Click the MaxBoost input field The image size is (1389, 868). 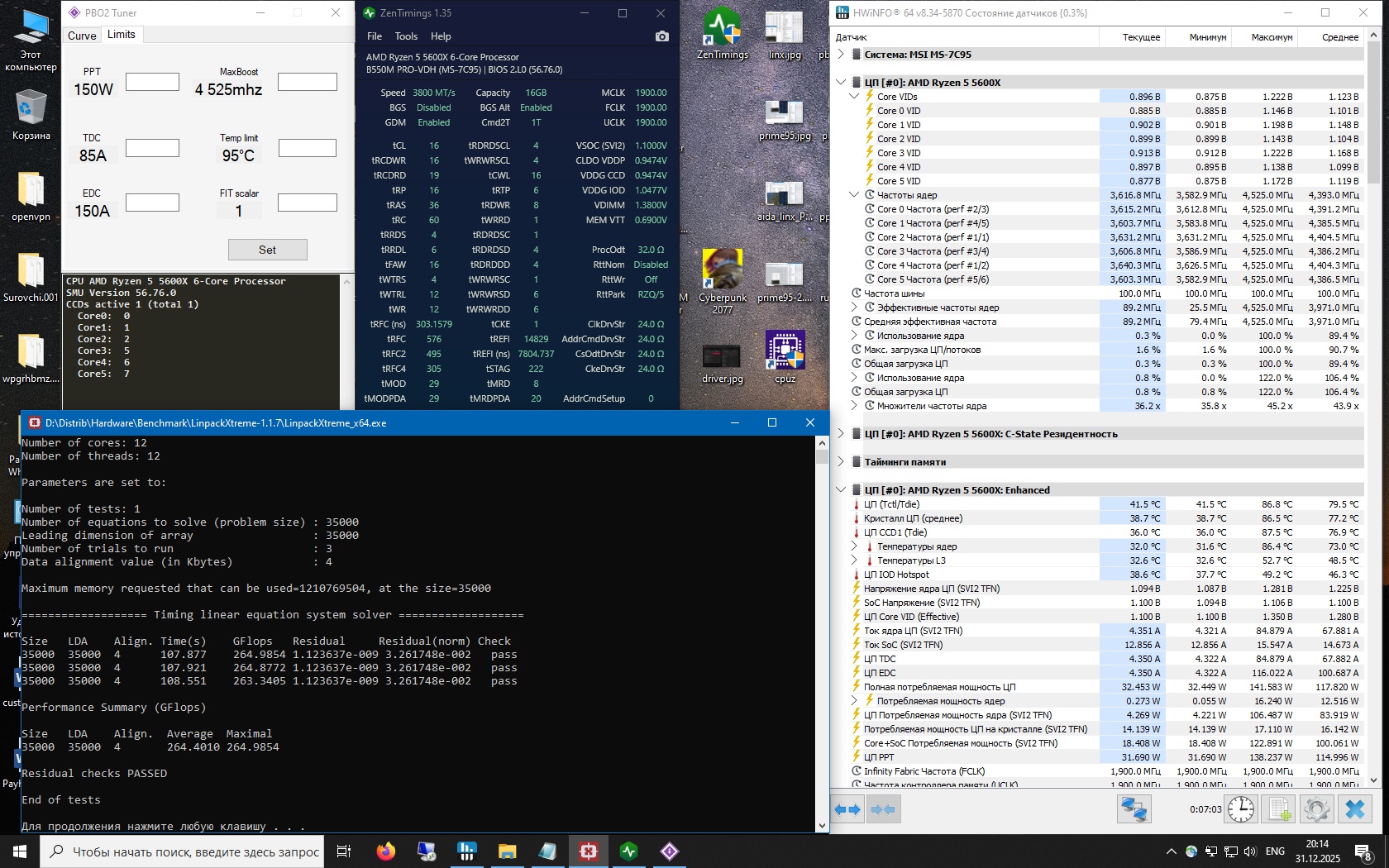[308, 82]
